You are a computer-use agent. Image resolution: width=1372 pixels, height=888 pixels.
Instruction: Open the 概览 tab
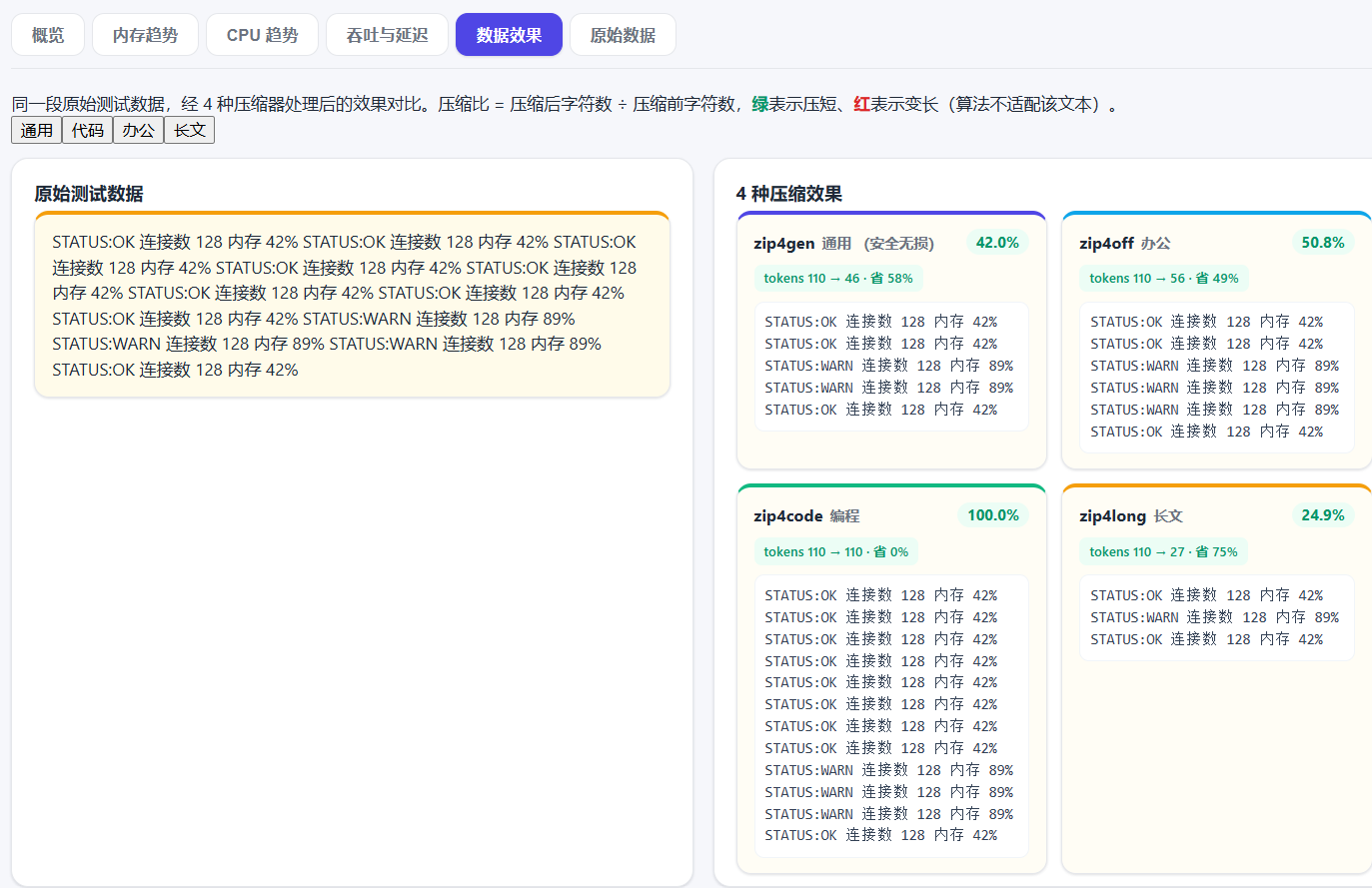tap(48, 35)
